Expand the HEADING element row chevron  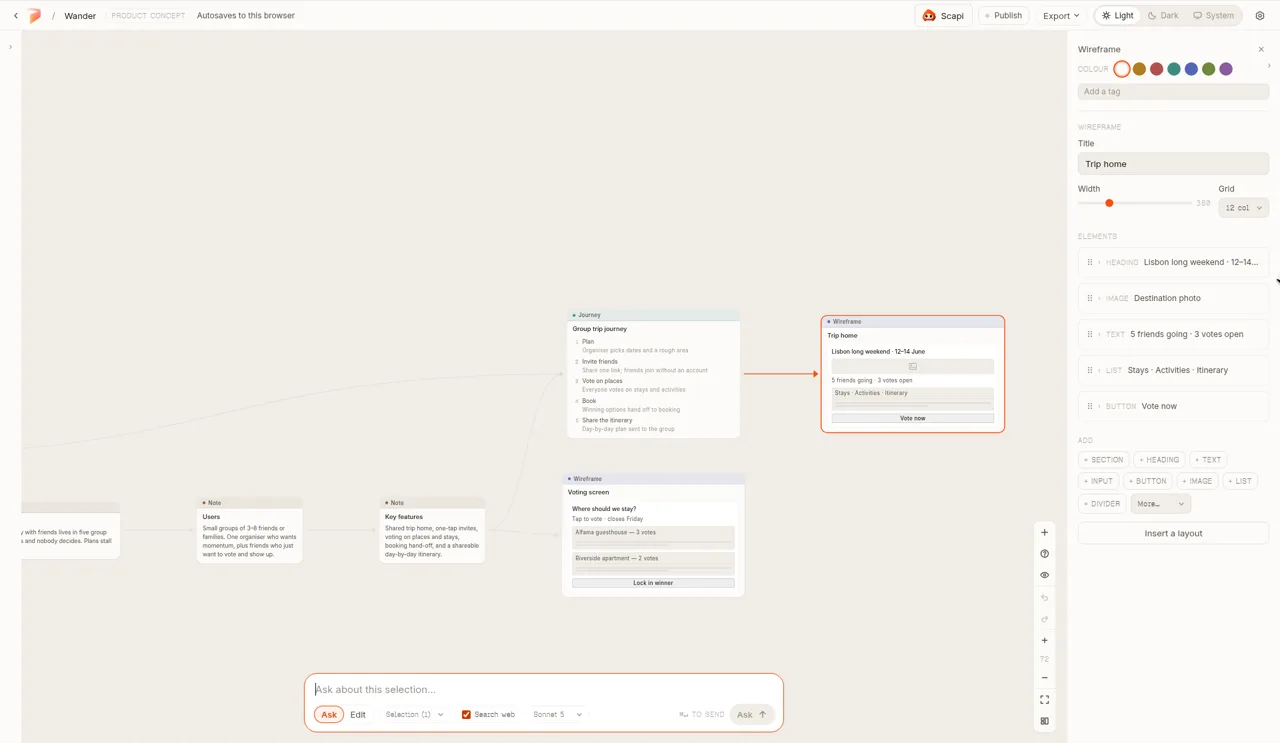pos(1099,262)
